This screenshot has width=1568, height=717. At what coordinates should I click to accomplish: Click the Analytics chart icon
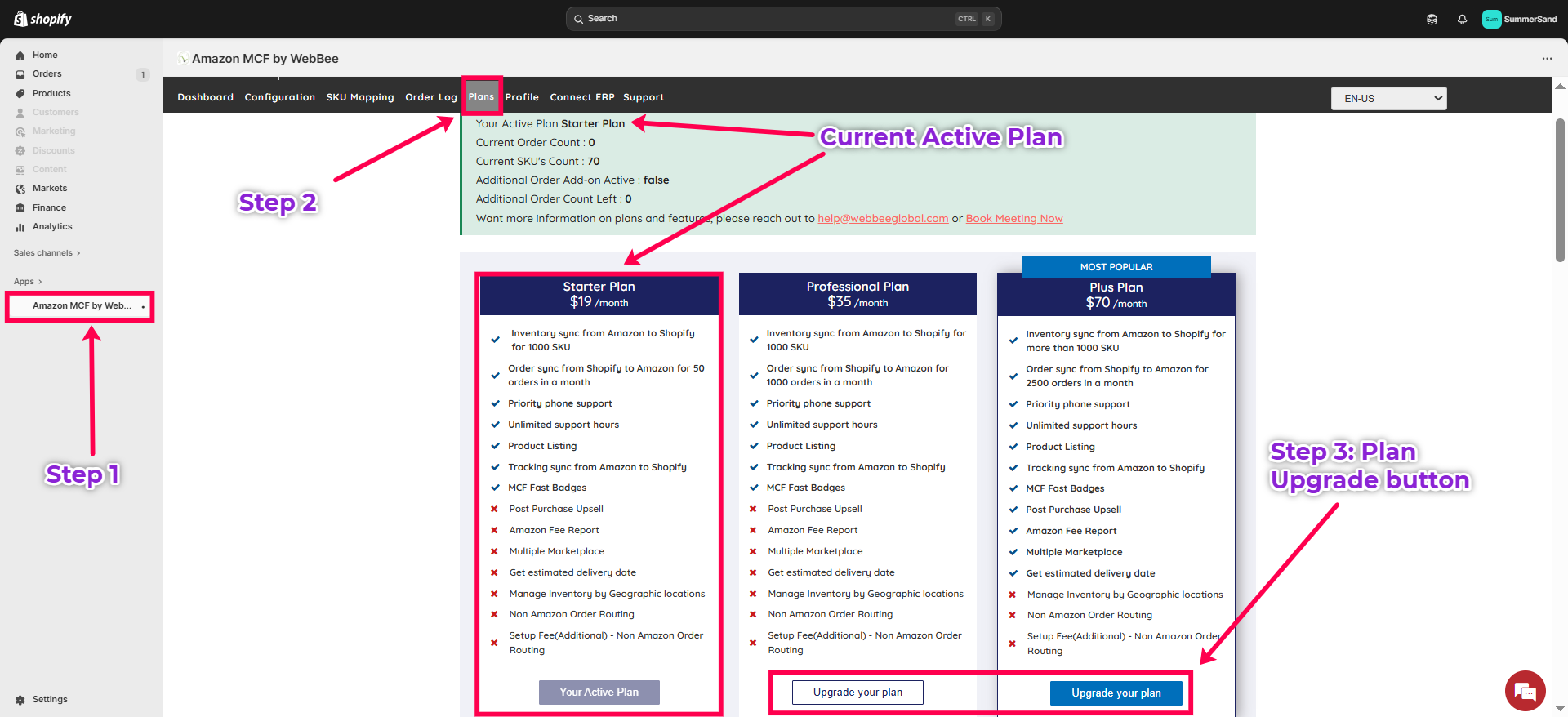pos(20,227)
